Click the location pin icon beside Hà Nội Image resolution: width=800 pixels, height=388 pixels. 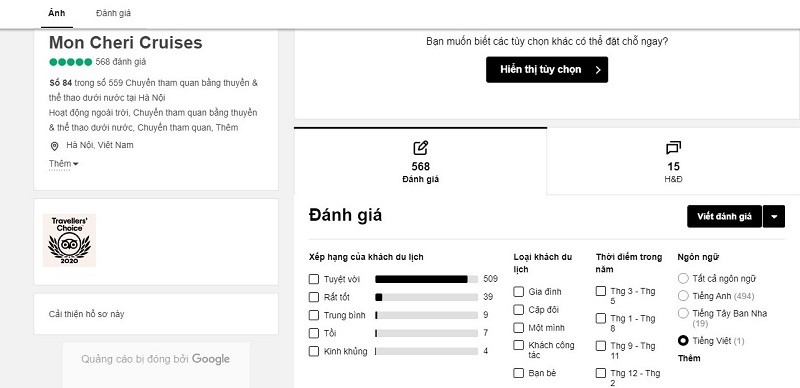click(55, 147)
